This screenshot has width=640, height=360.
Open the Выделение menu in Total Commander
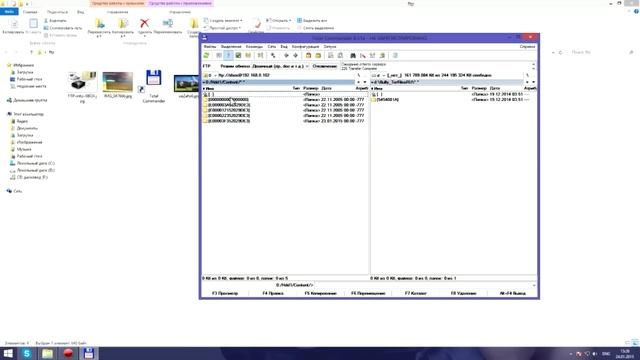pos(231,47)
